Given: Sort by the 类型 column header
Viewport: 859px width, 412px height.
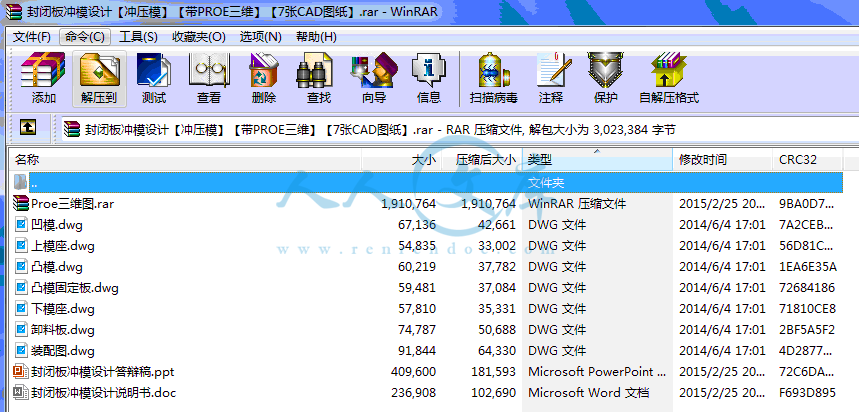Looking at the screenshot, I should pyautogui.click(x=597, y=159).
